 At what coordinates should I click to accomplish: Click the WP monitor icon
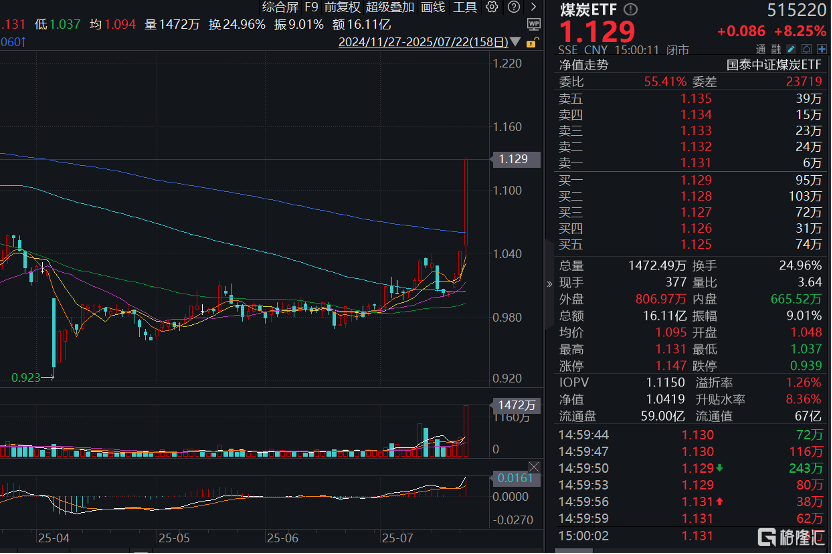point(533,24)
